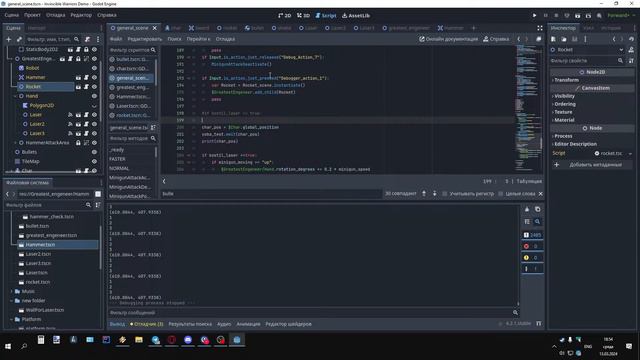Open the Редактор шейдеров bottom tab
Viewport: 640px width, 360px height.
(288, 324)
